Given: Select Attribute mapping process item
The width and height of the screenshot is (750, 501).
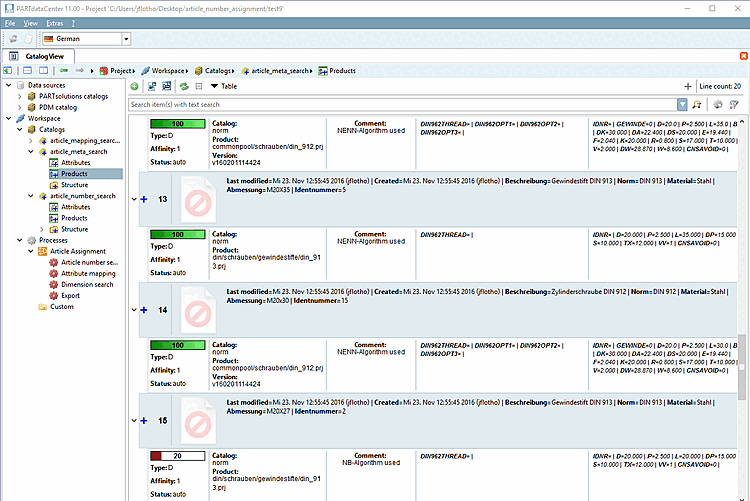Looking at the screenshot, I should [x=88, y=273].
